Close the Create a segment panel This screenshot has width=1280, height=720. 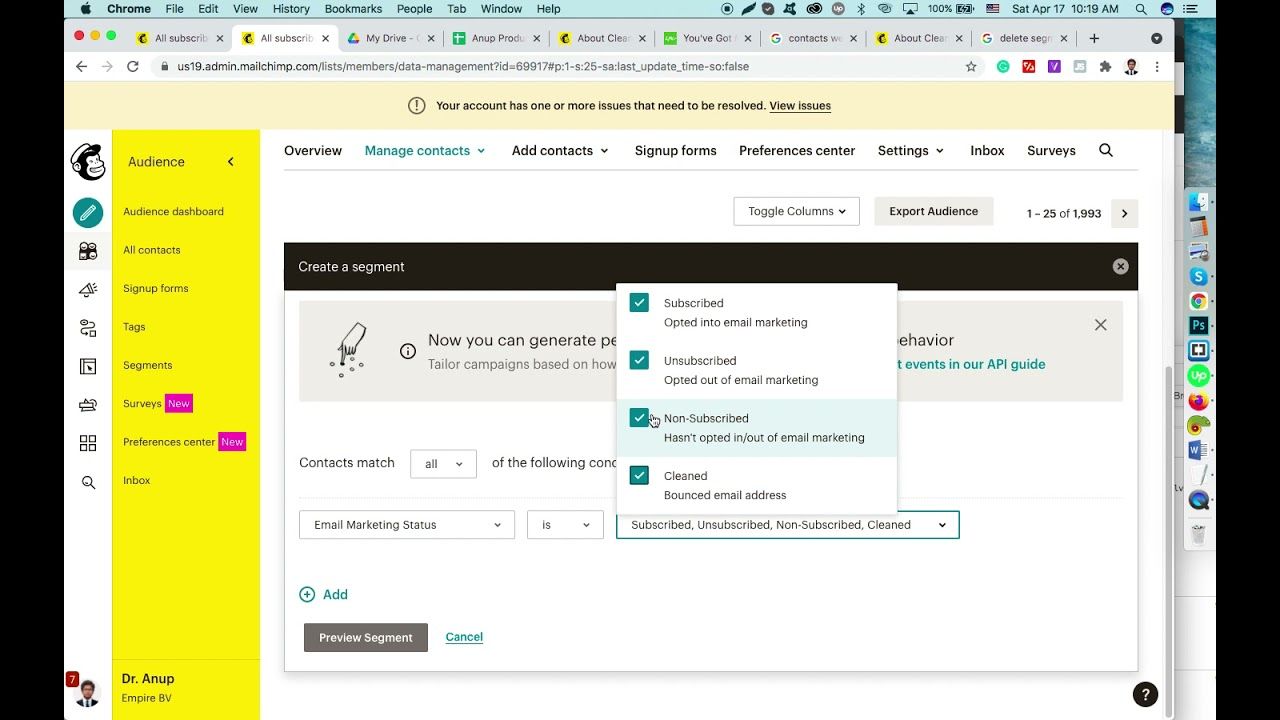[x=1120, y=266]
